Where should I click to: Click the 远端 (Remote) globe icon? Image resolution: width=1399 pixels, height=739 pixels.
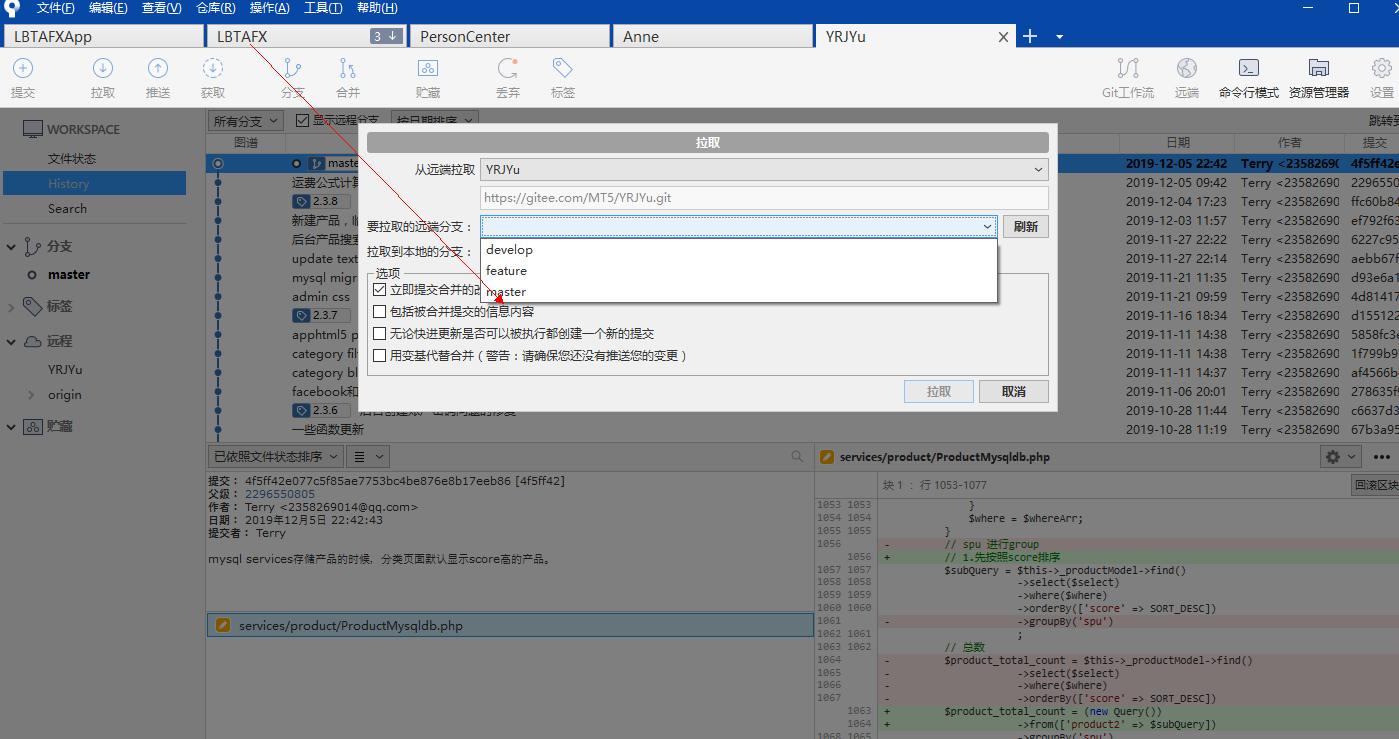pos(1187,69)
